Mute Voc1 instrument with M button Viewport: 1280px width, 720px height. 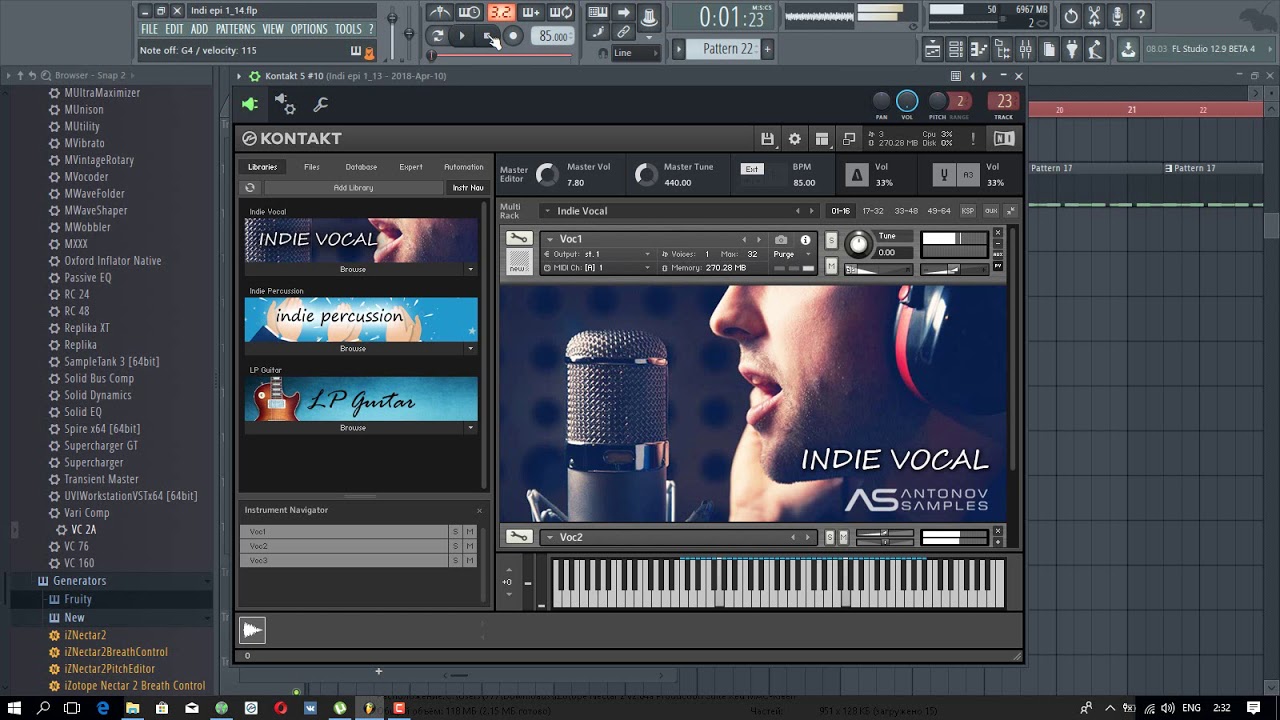[830, 266]
